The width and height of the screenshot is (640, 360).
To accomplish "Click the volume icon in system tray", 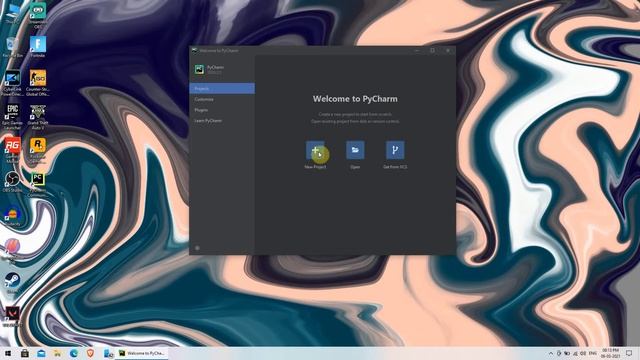I will (583, 353).
